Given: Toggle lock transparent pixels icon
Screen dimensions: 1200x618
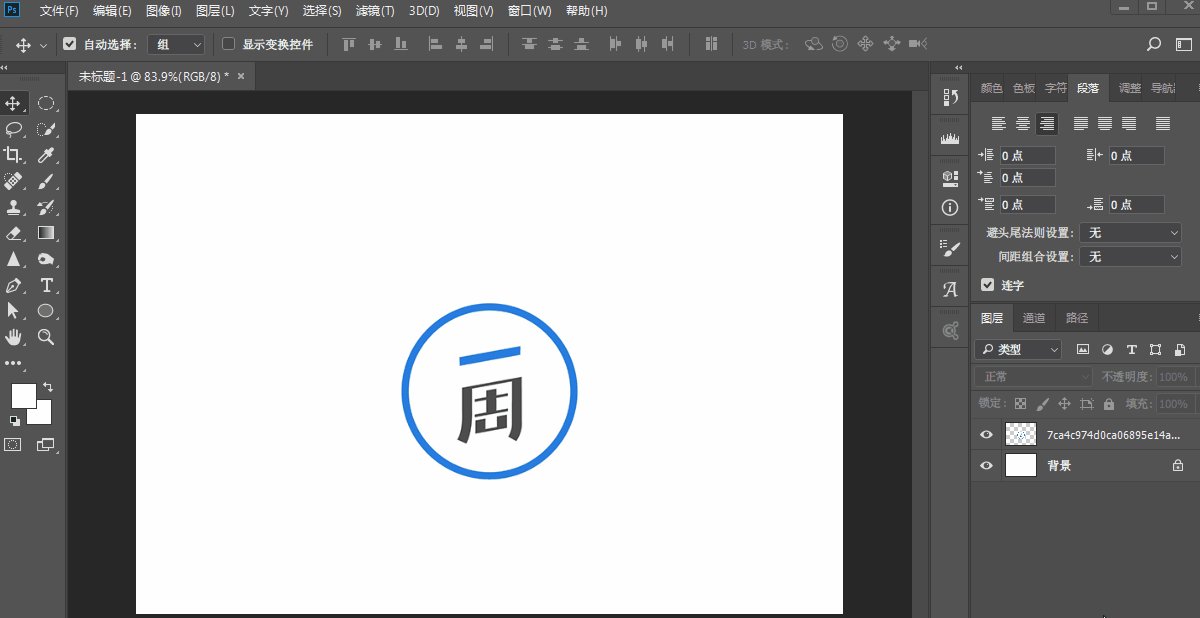Looking at the screenshot, I should (x=1020, y=404).
